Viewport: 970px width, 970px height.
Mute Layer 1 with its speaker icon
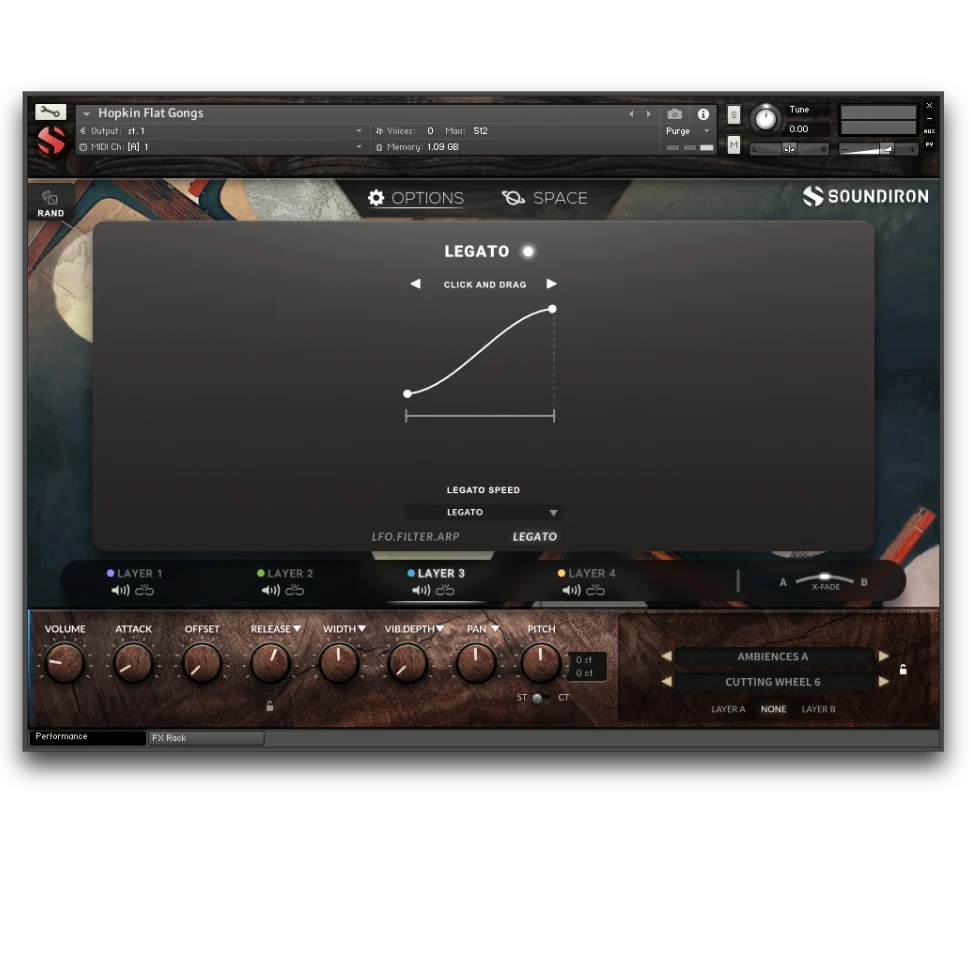(x=120, y=591)
